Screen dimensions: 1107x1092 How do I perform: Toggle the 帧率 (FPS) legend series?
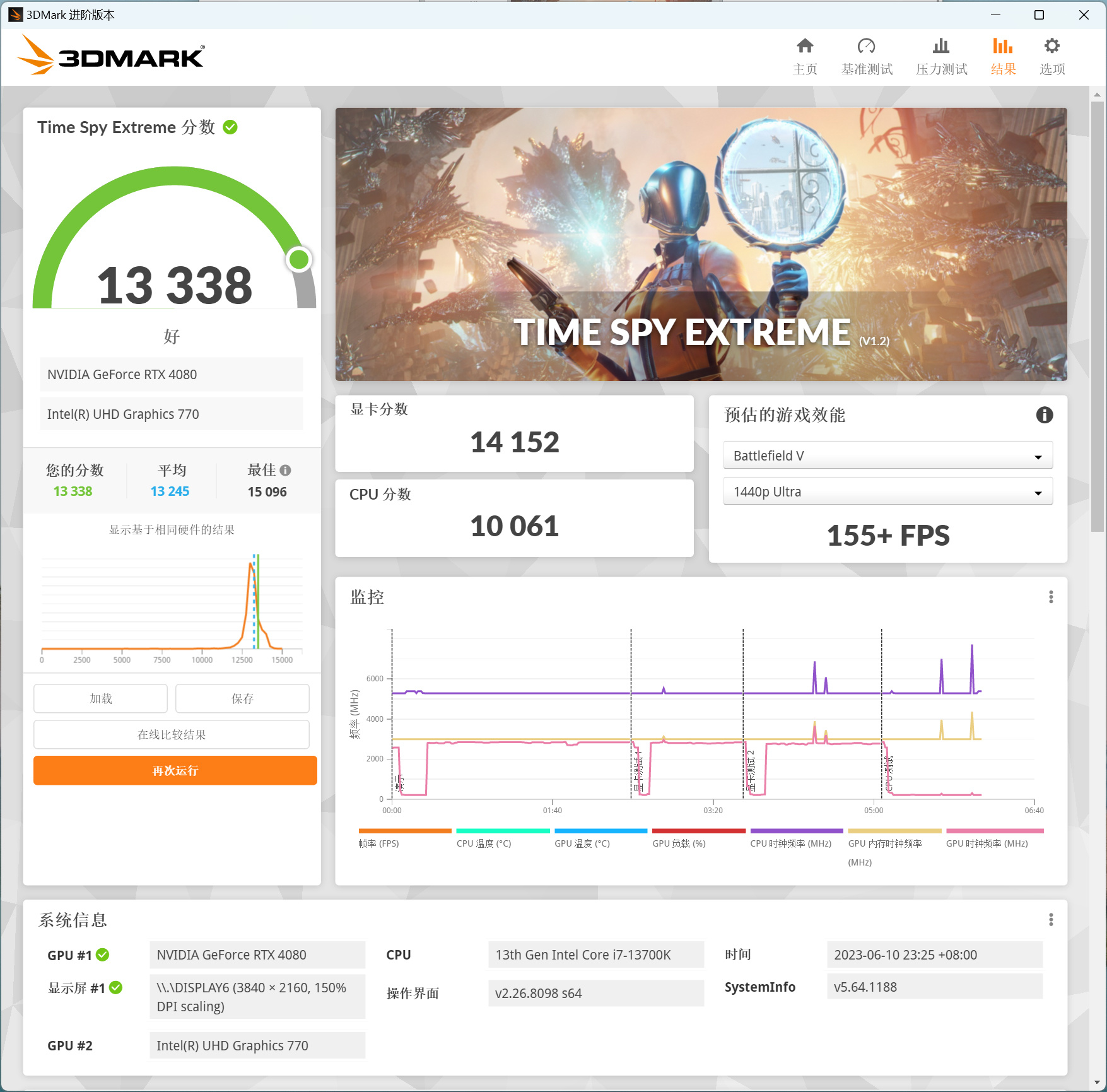point(405,839)
